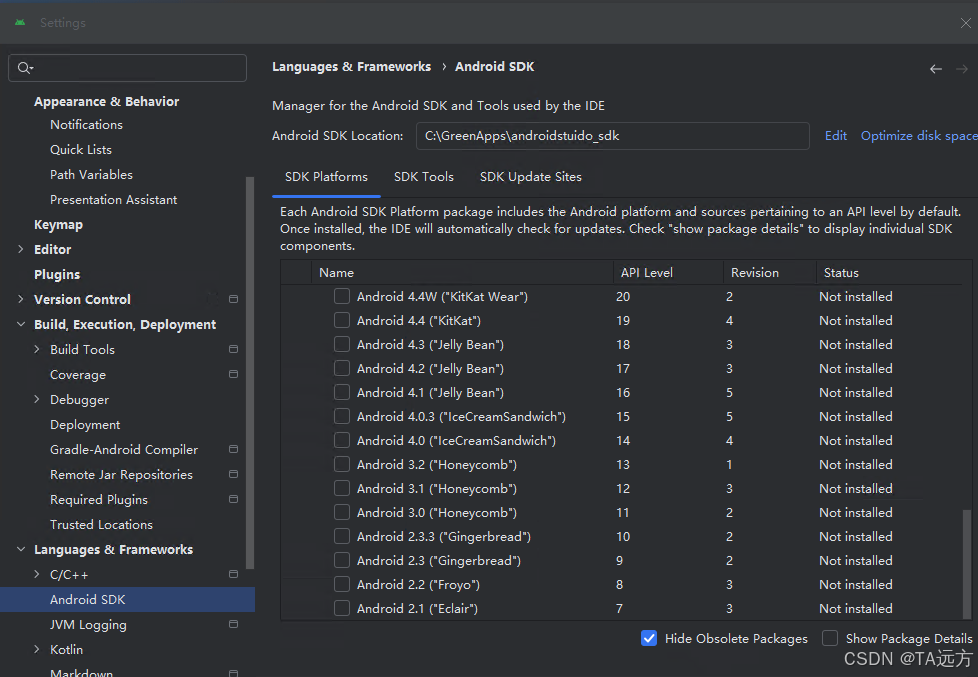The image size is (978, 677).
Task: Click the search magnifier icon
Action: coord(25,68)
